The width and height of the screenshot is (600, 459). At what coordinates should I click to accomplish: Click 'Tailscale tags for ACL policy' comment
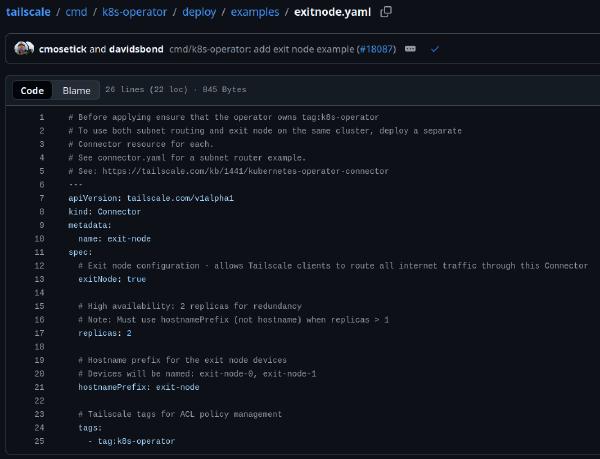180,414
